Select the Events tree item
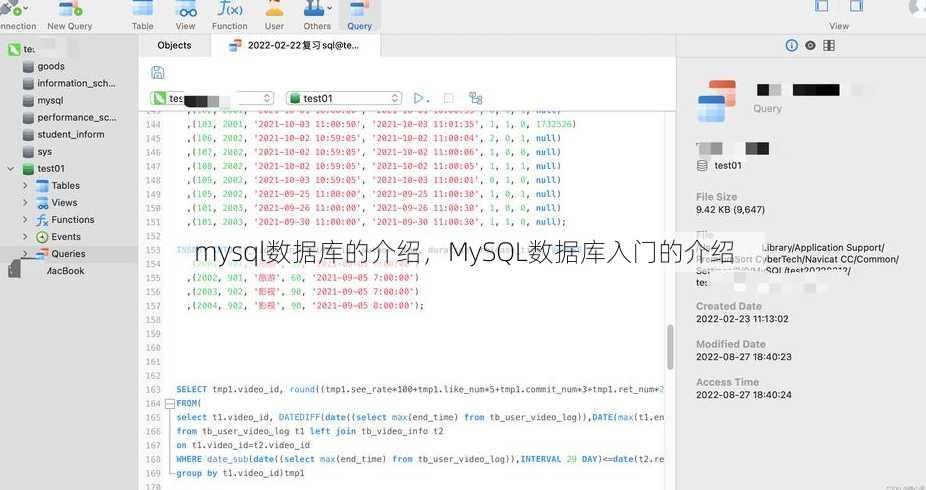The height and width of the screenshot is (490, 926). tap(66, 237)
